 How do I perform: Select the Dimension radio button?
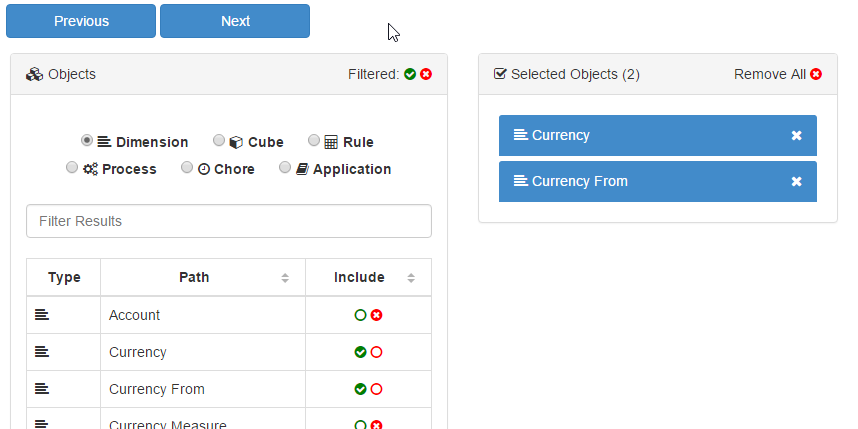tap(87, 141)
